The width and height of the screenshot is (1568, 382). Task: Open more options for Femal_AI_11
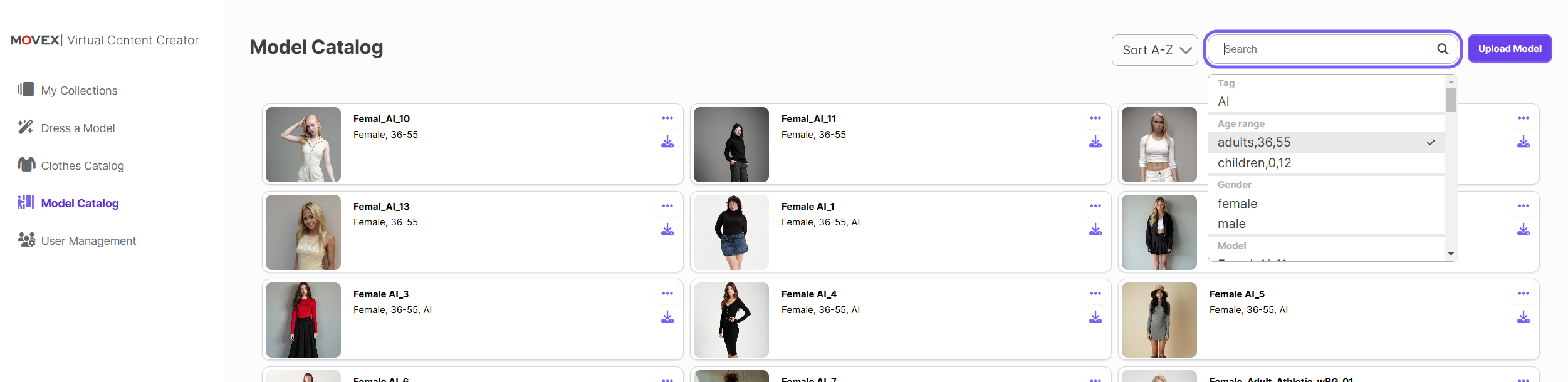pyautogui.click(x=1095, y=118)
